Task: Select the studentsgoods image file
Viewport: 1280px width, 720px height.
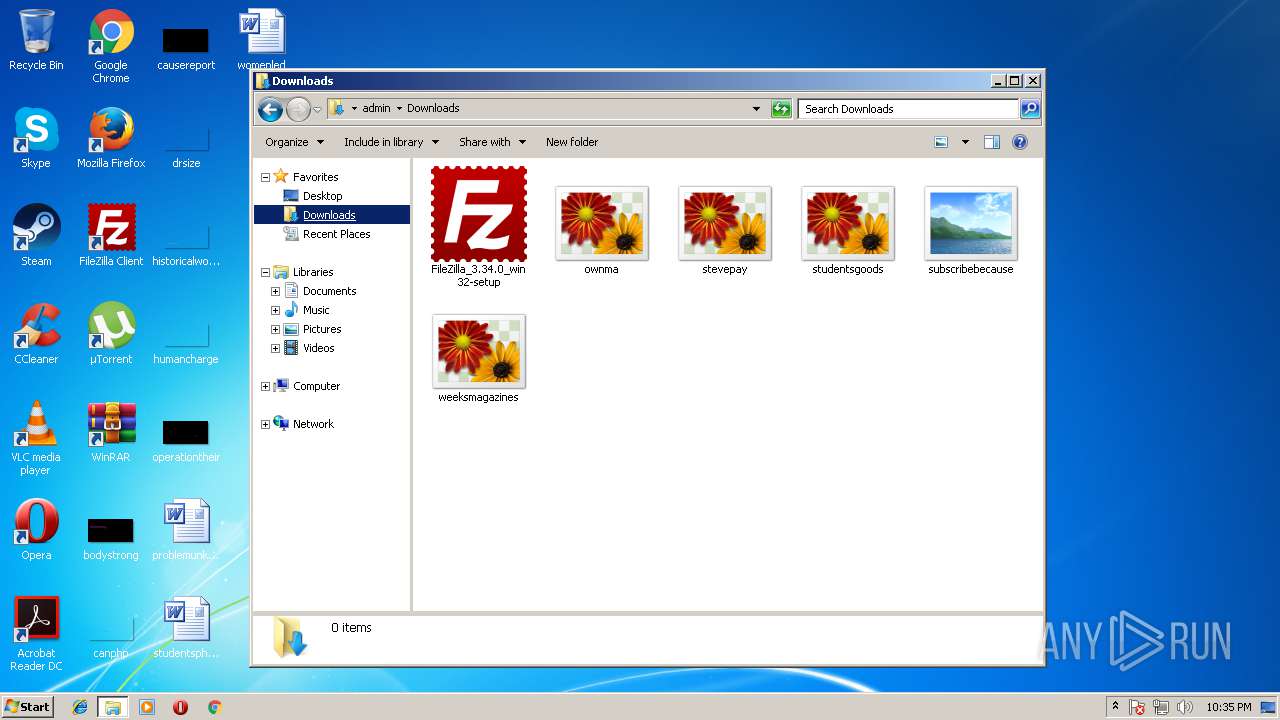Action: click(847, 230)
